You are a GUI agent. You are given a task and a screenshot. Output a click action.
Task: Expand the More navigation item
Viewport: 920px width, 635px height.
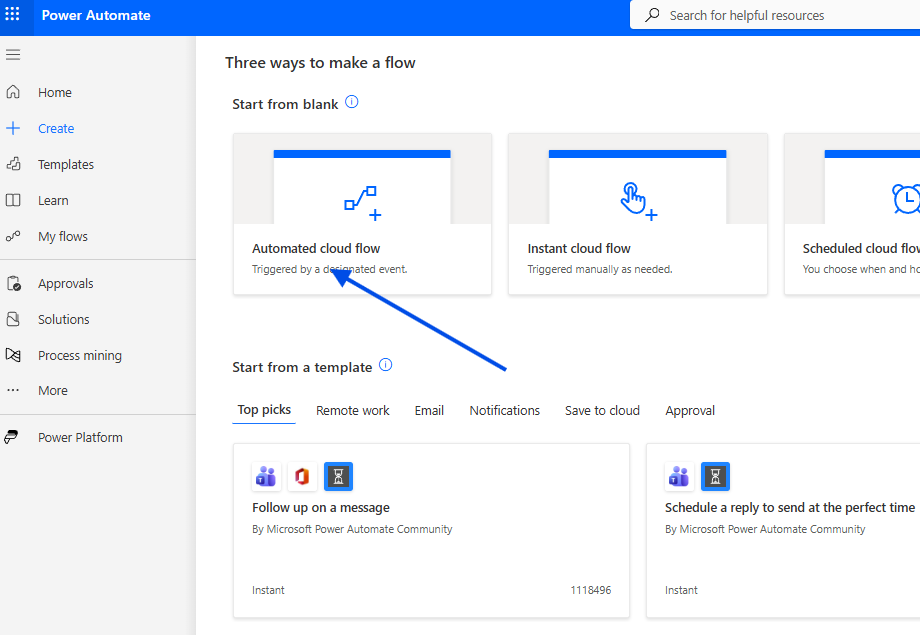point(52,391)
